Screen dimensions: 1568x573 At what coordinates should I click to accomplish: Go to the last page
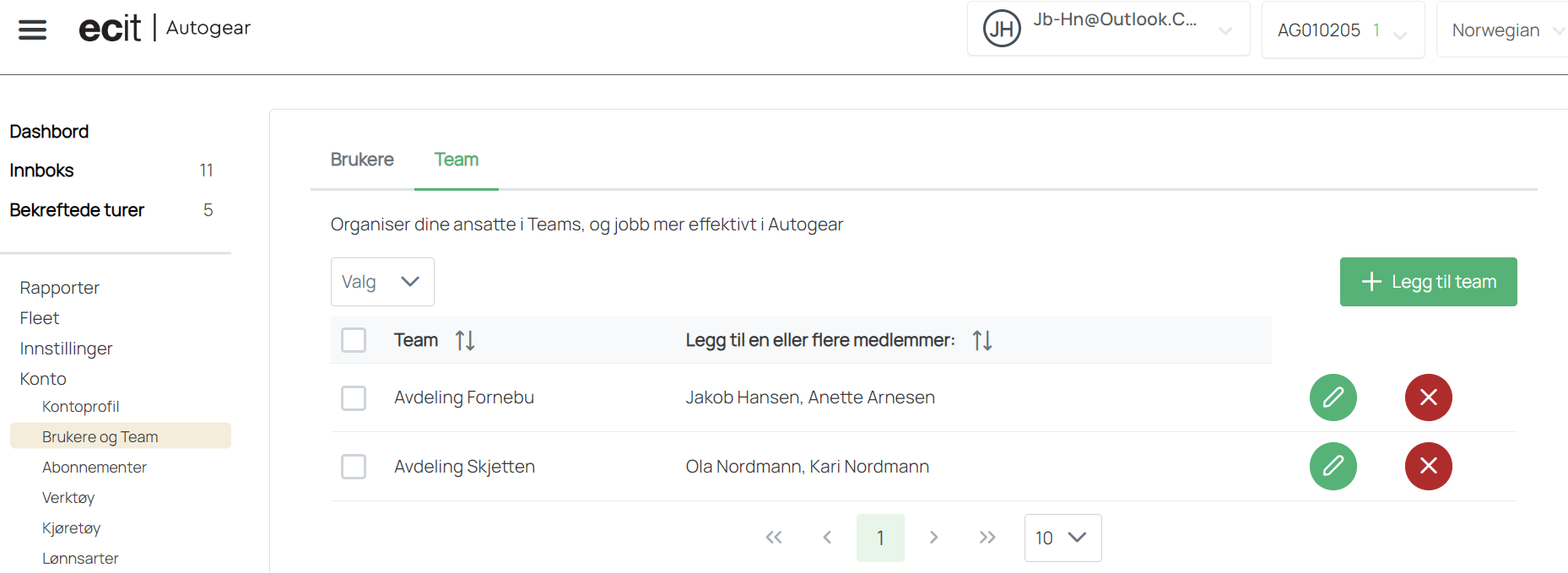987,538
